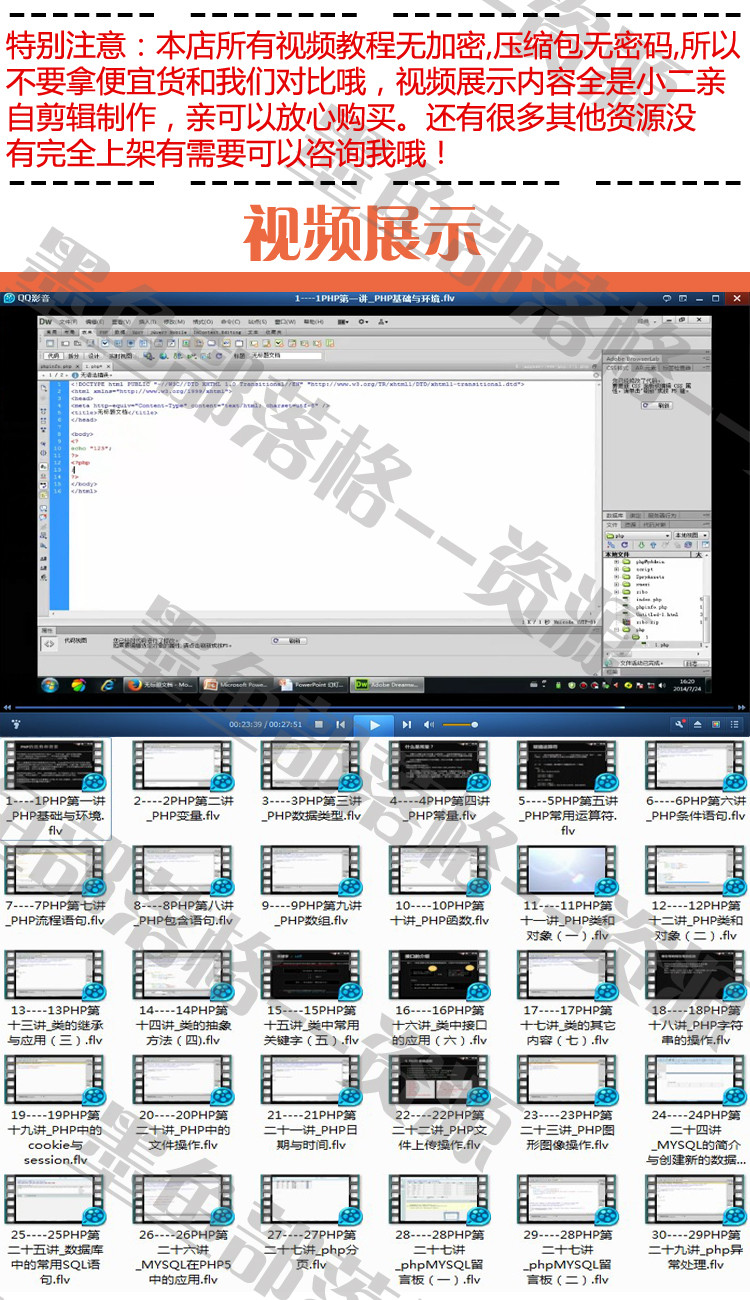Switch to 代码 view in Dreamweaver

pyautogui.click(x=53, y=355)
